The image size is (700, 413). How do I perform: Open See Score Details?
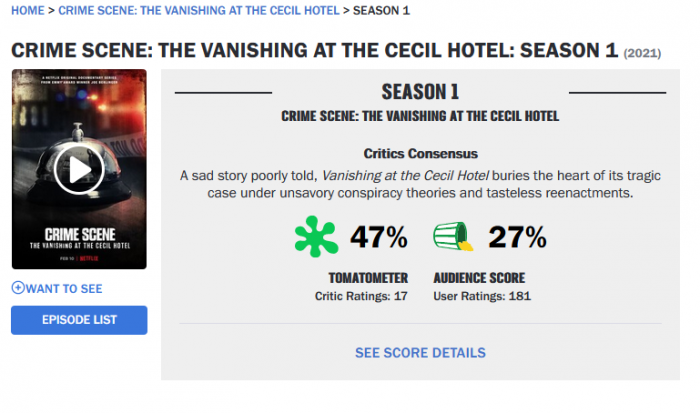[420, 352]
